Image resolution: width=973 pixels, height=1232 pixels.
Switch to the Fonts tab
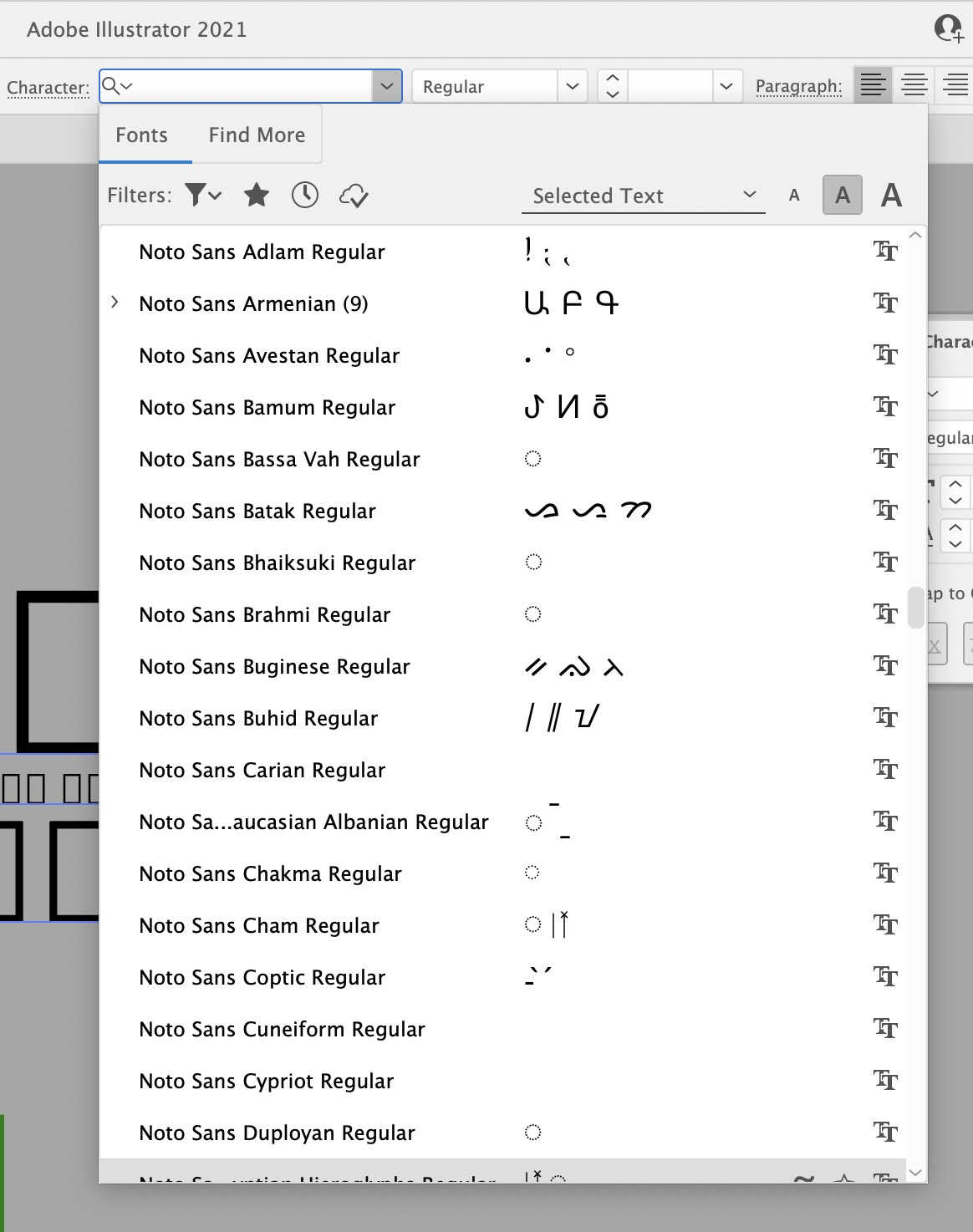142,135
